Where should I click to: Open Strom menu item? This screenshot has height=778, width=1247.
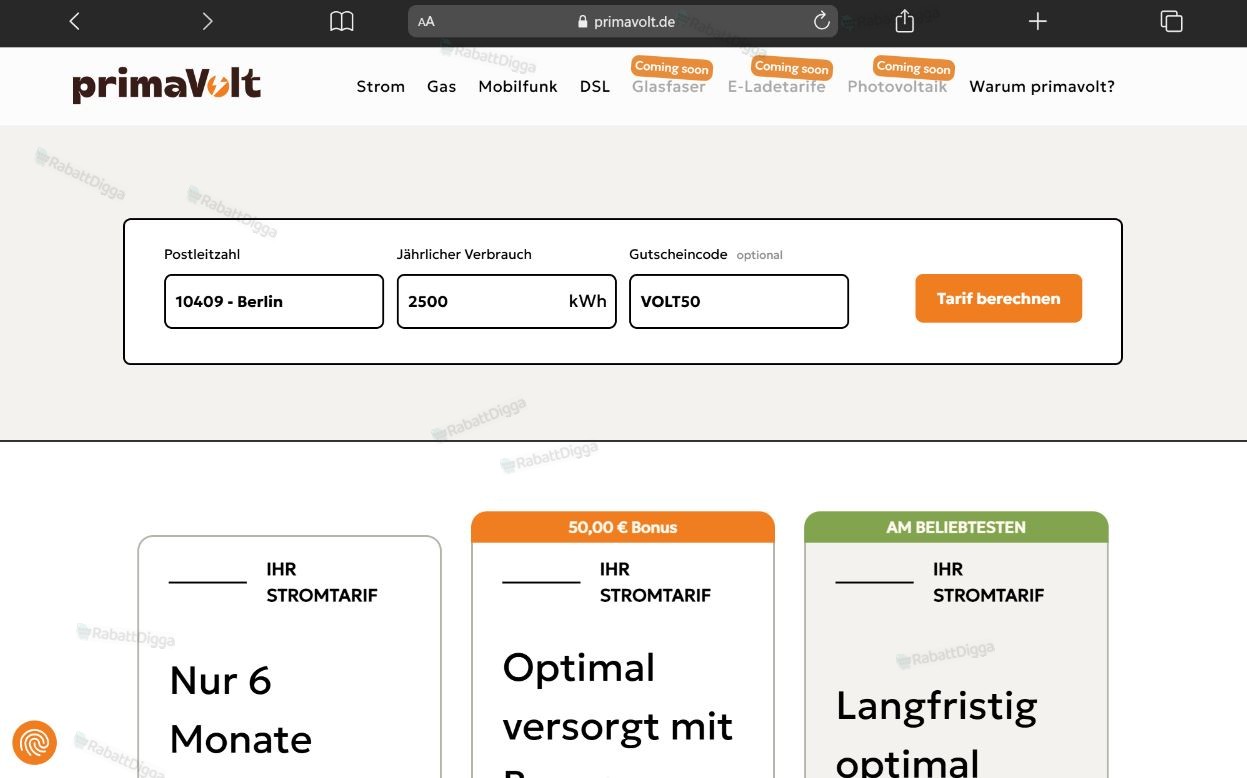[381, 86]
